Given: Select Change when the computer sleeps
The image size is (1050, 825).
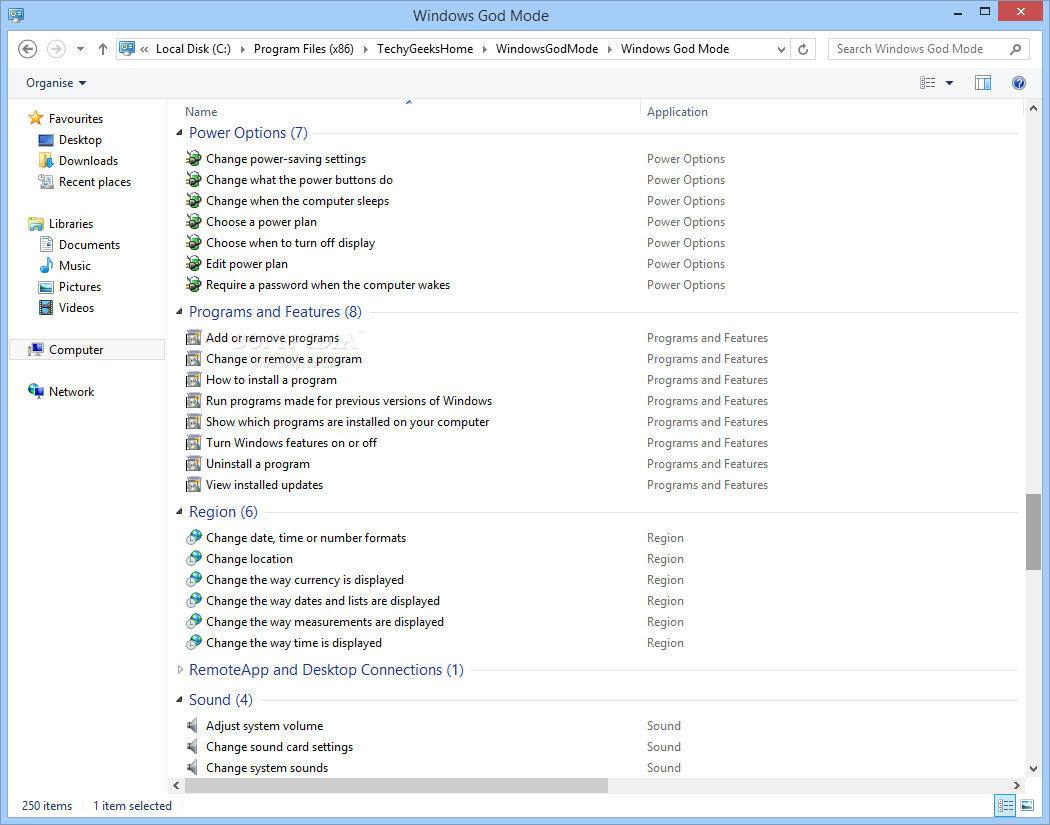Looking at the screenshot, I should (297, 201).
